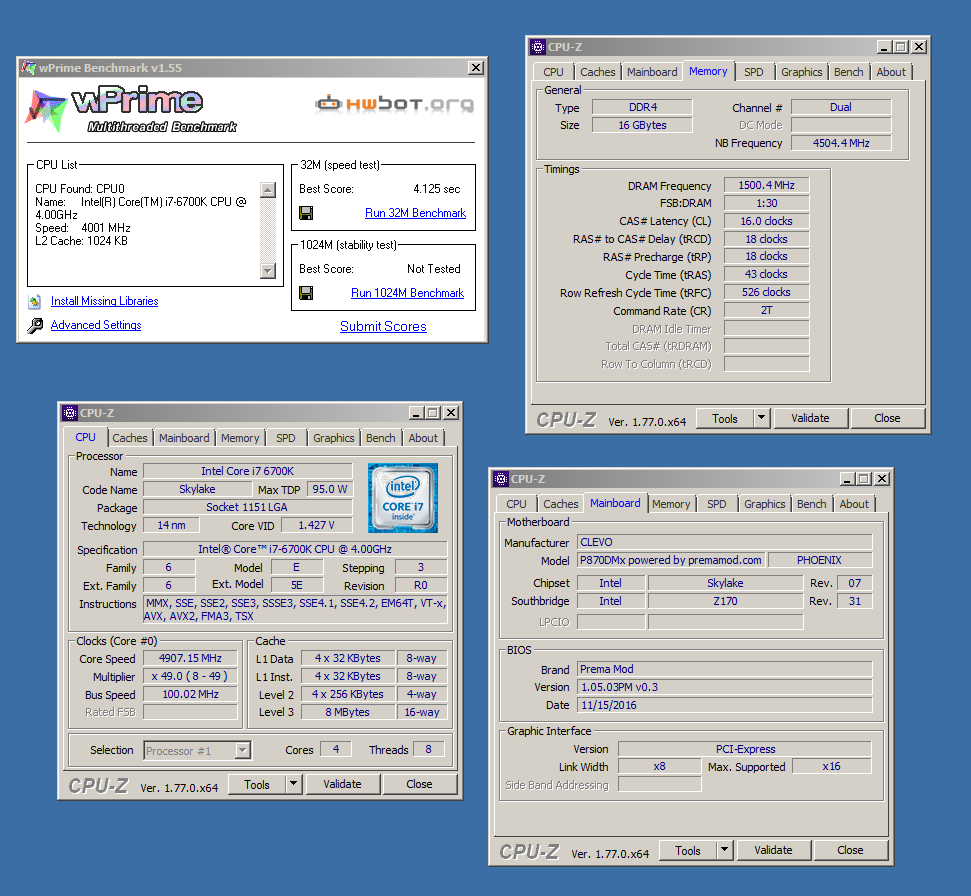Click Close button in Mainboard CPU-Z window
This screenshot has height=896, width=971.
850,851
